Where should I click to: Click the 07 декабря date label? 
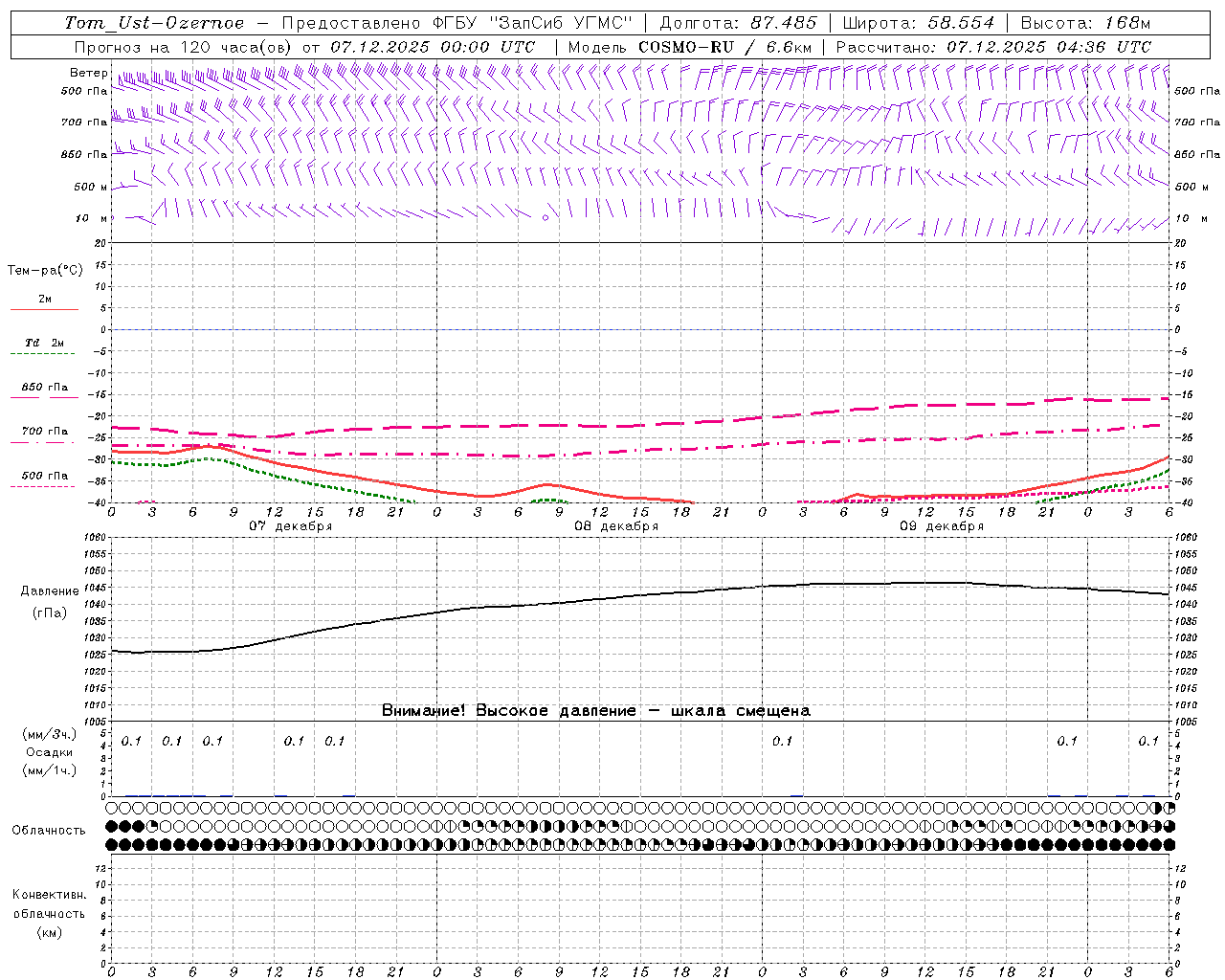[291, 526]
